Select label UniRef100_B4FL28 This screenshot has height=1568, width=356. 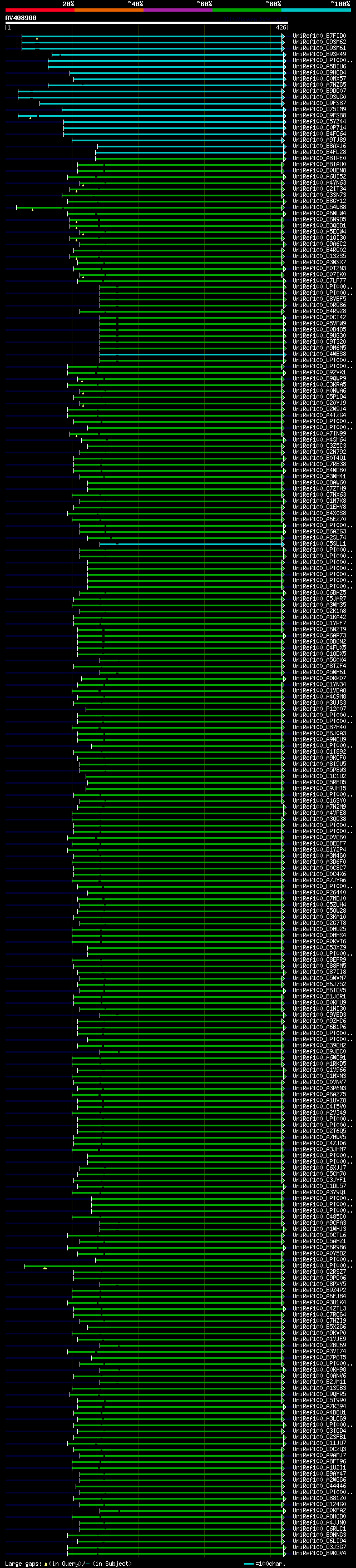point(319,151)
